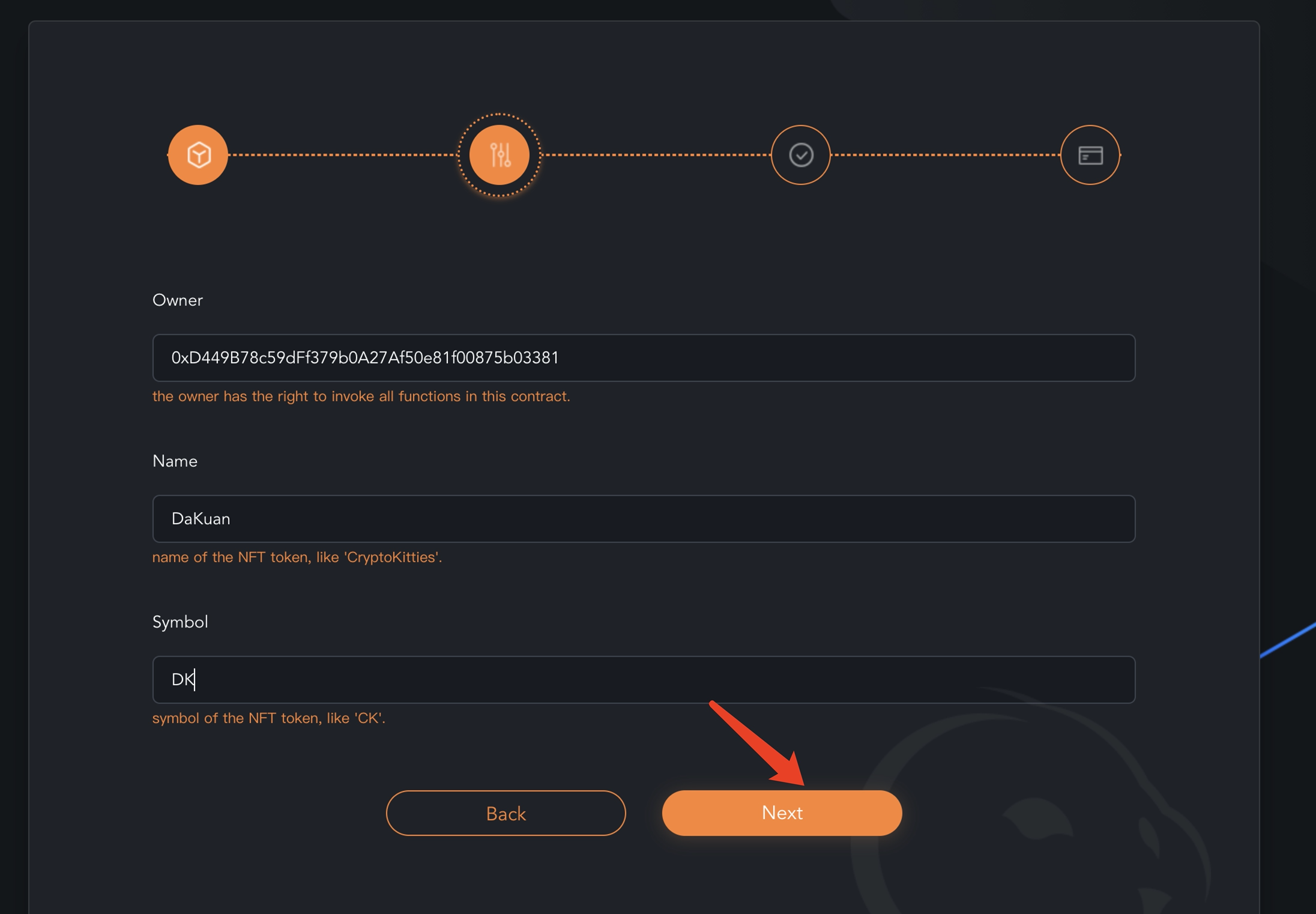Focus the Owner address input field
Image resolution: width=1316 pixels, height=914 pixels.
coord(643,358)
